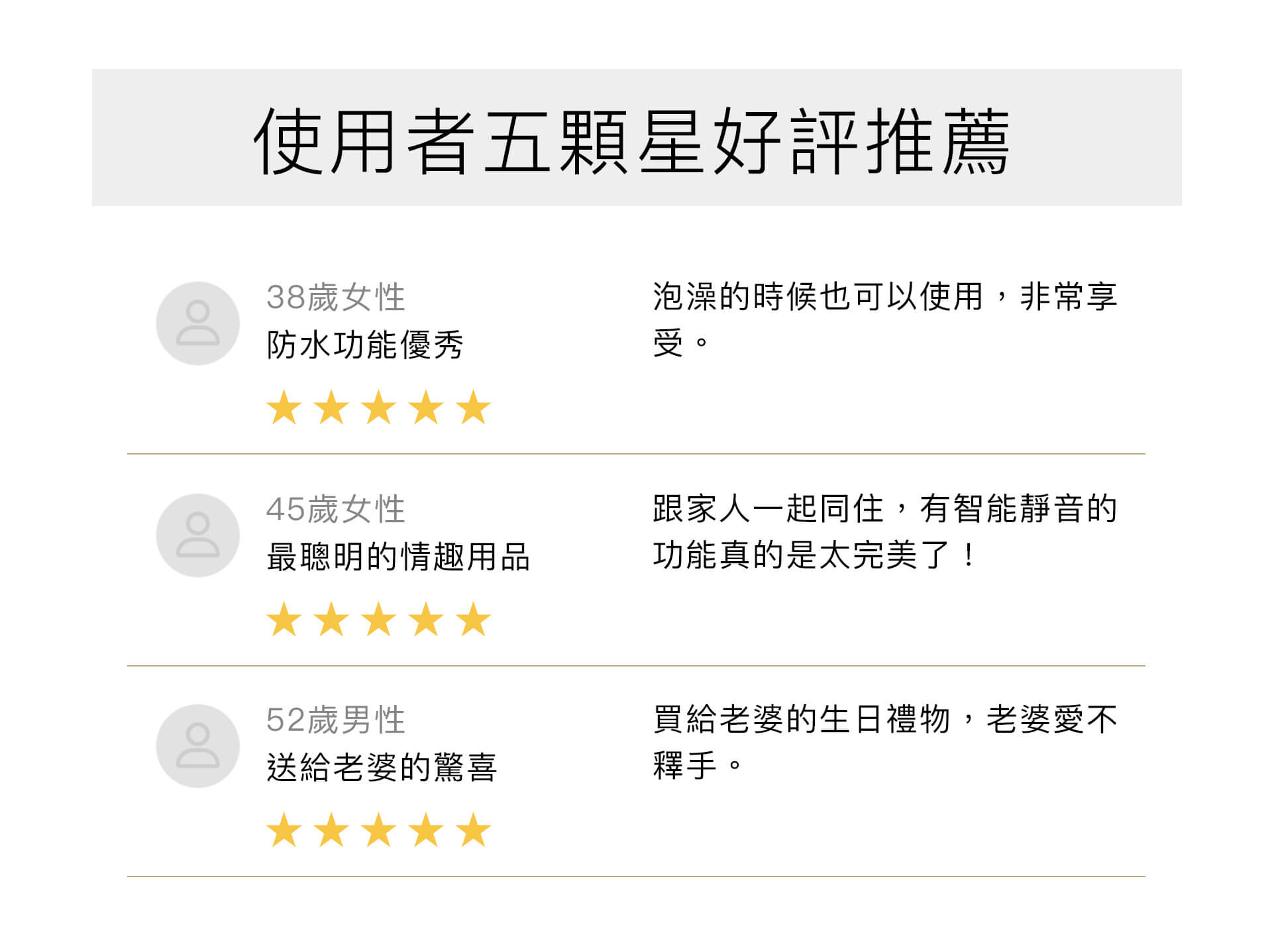Click the 45歲女性 reviewer label
This screenshot has height=952, width=1272.
336,509
